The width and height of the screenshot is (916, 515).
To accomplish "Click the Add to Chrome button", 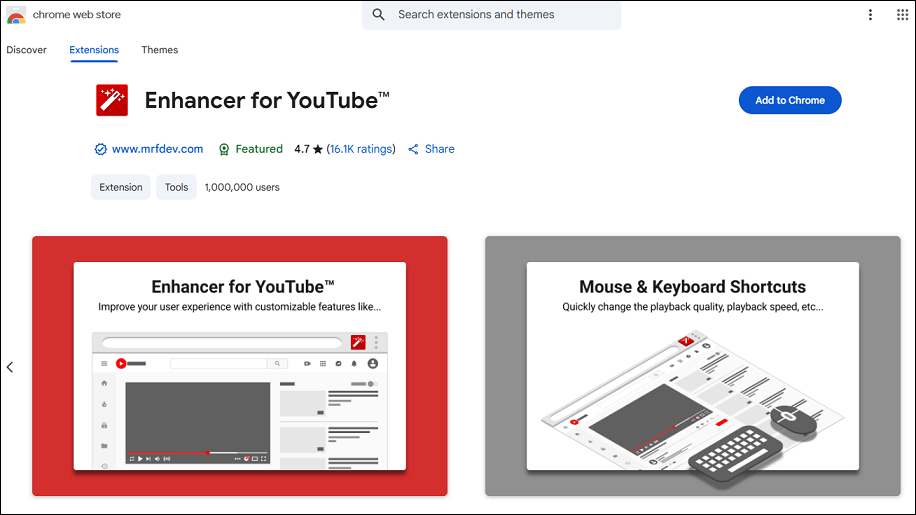I will pos(790,100).
